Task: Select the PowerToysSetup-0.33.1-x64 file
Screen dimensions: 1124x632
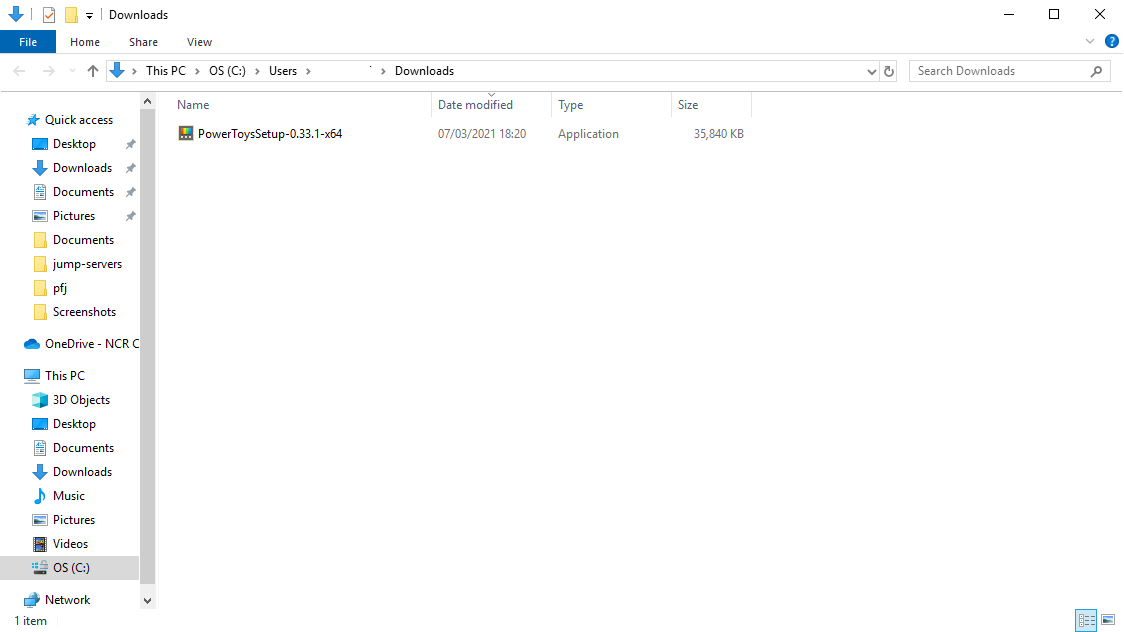Action: click(x=270, y=134)
